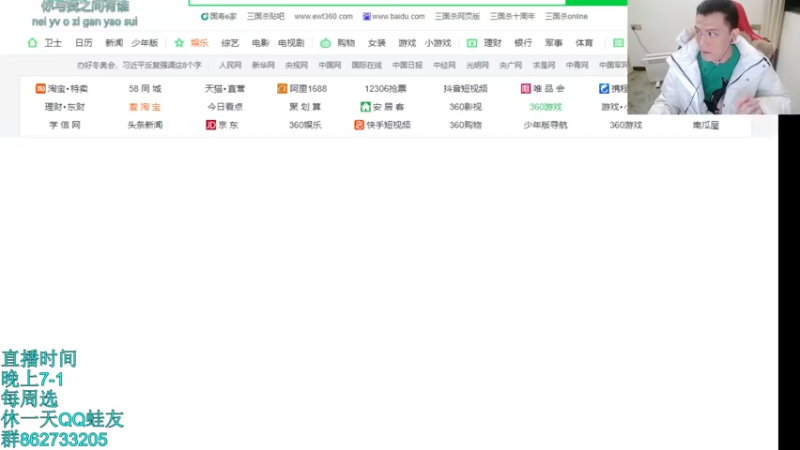Open 少年版 in the navigation bar
The width and height of the screenshot is (800, 450).
(x=145, y=43)
